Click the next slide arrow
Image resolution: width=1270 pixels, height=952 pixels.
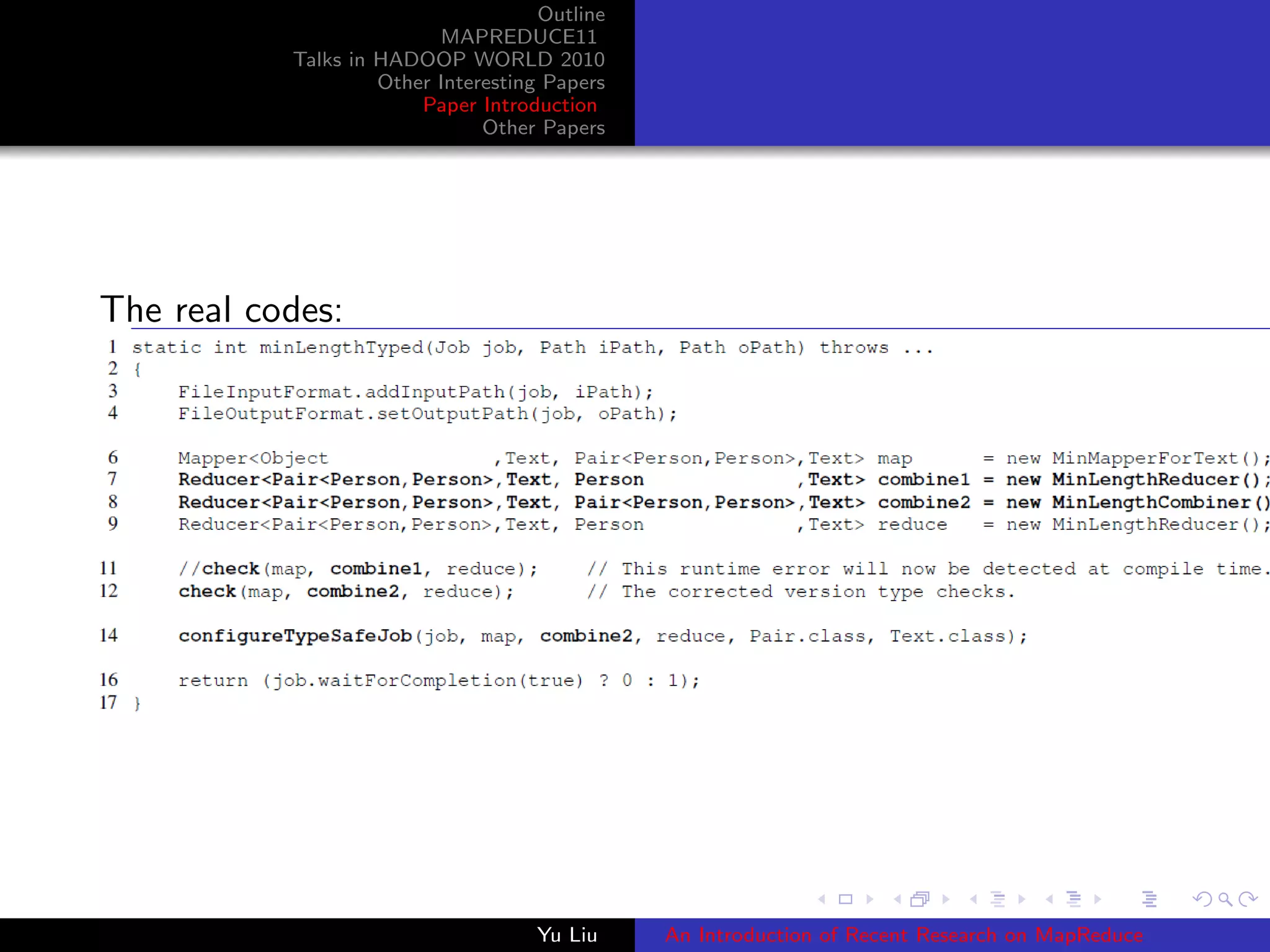point(870,899)
